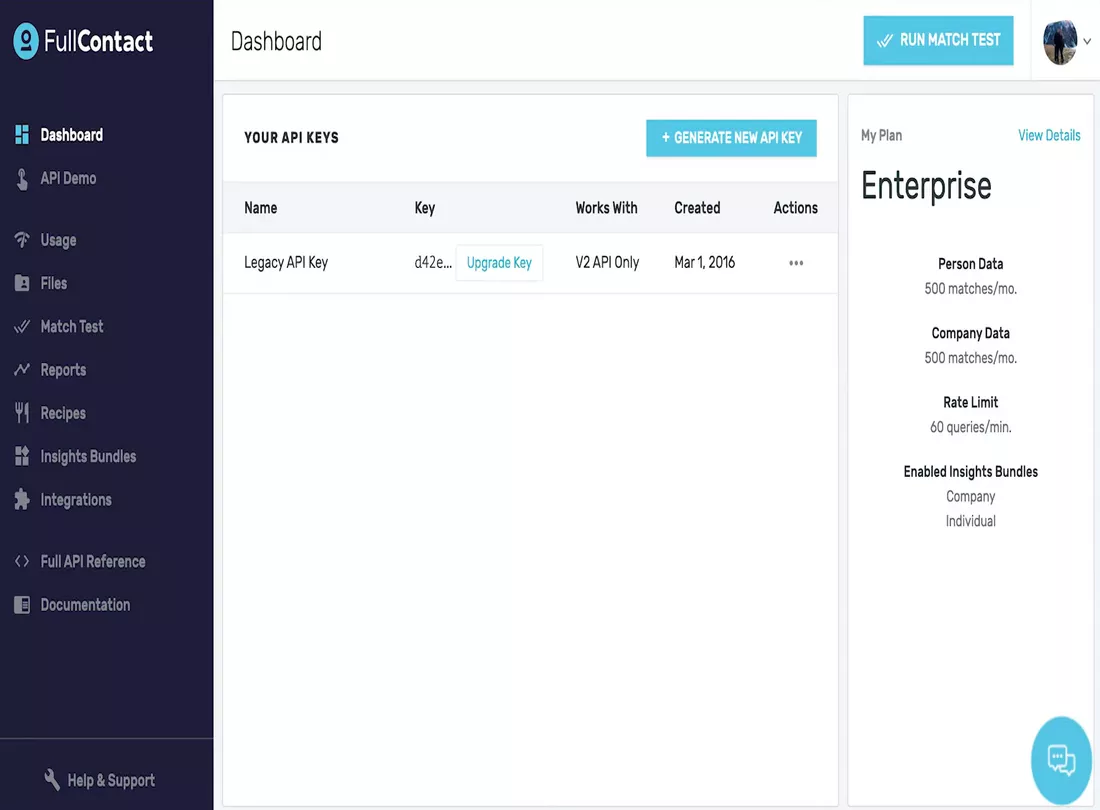Screen dimensions: 1100x810
Task: Select the Legacy API Key name cell
Action: [286, 263]
